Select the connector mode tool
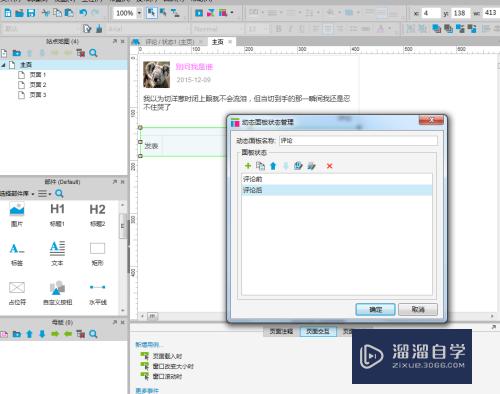The image size is (500, 394). pos(175,13)
